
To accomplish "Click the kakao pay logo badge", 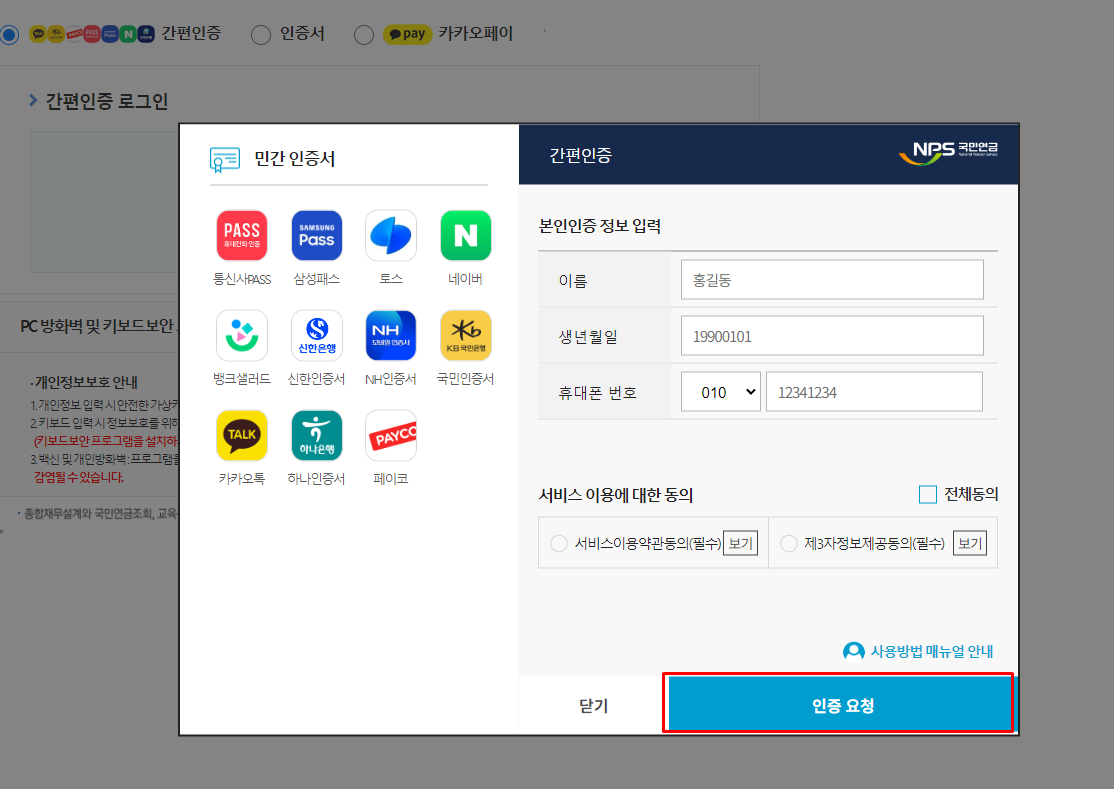I will click(407, 34).
